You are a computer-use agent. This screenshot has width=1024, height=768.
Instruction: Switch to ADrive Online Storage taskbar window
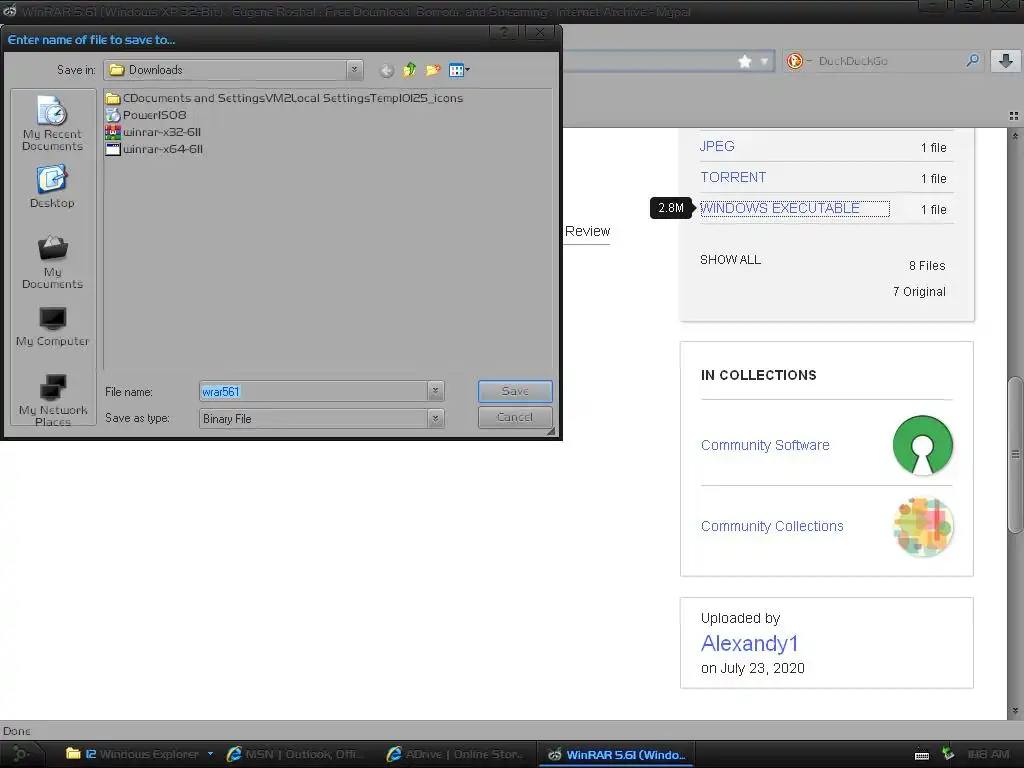pos(456,754)
